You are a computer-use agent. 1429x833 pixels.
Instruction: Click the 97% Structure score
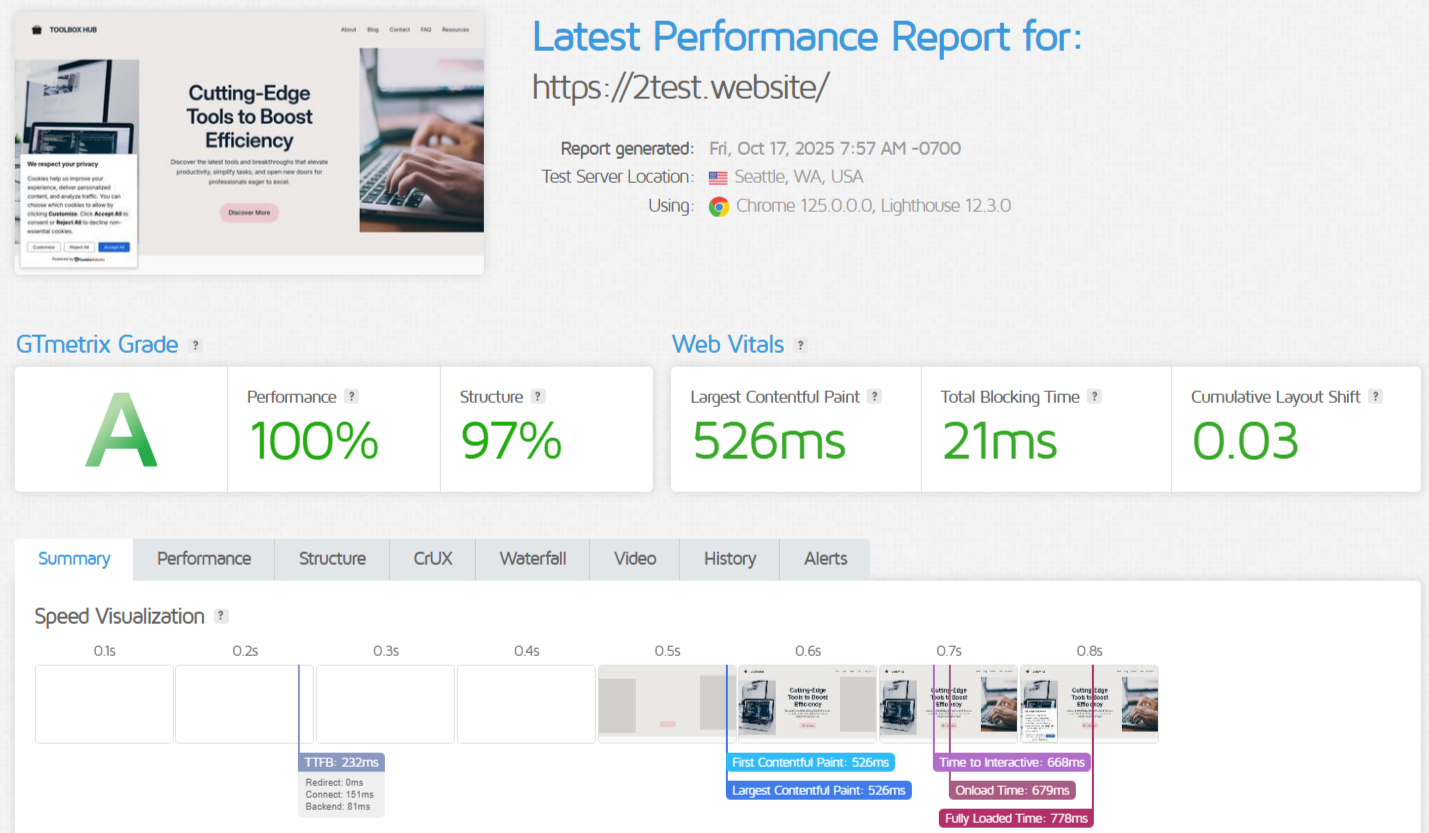click(510, 440)
